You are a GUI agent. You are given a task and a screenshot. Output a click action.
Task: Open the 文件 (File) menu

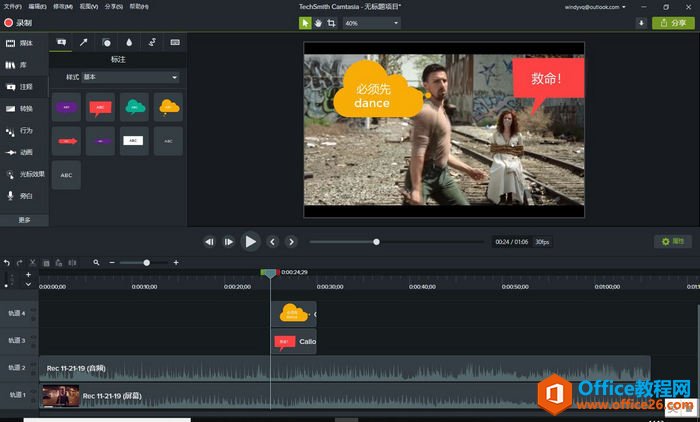coord(12,6)
